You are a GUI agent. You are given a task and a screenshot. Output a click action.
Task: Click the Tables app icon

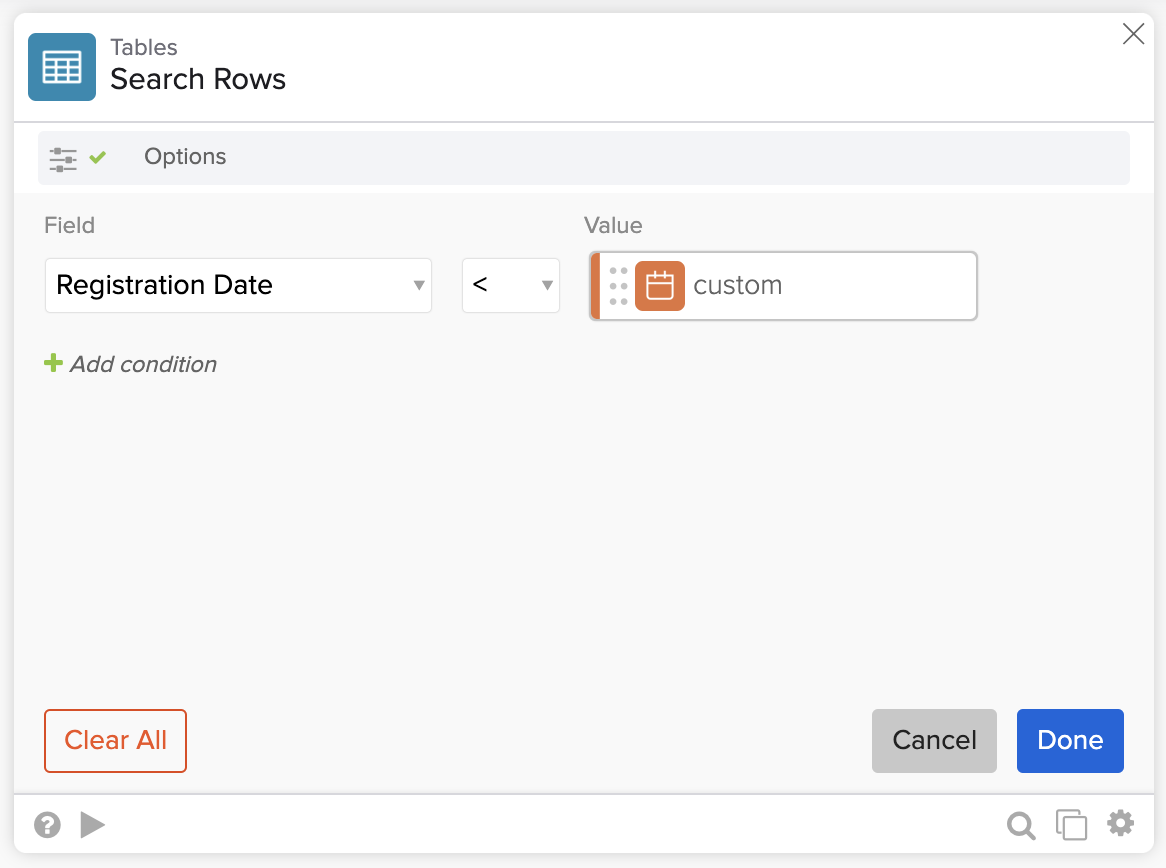[62, 67]
